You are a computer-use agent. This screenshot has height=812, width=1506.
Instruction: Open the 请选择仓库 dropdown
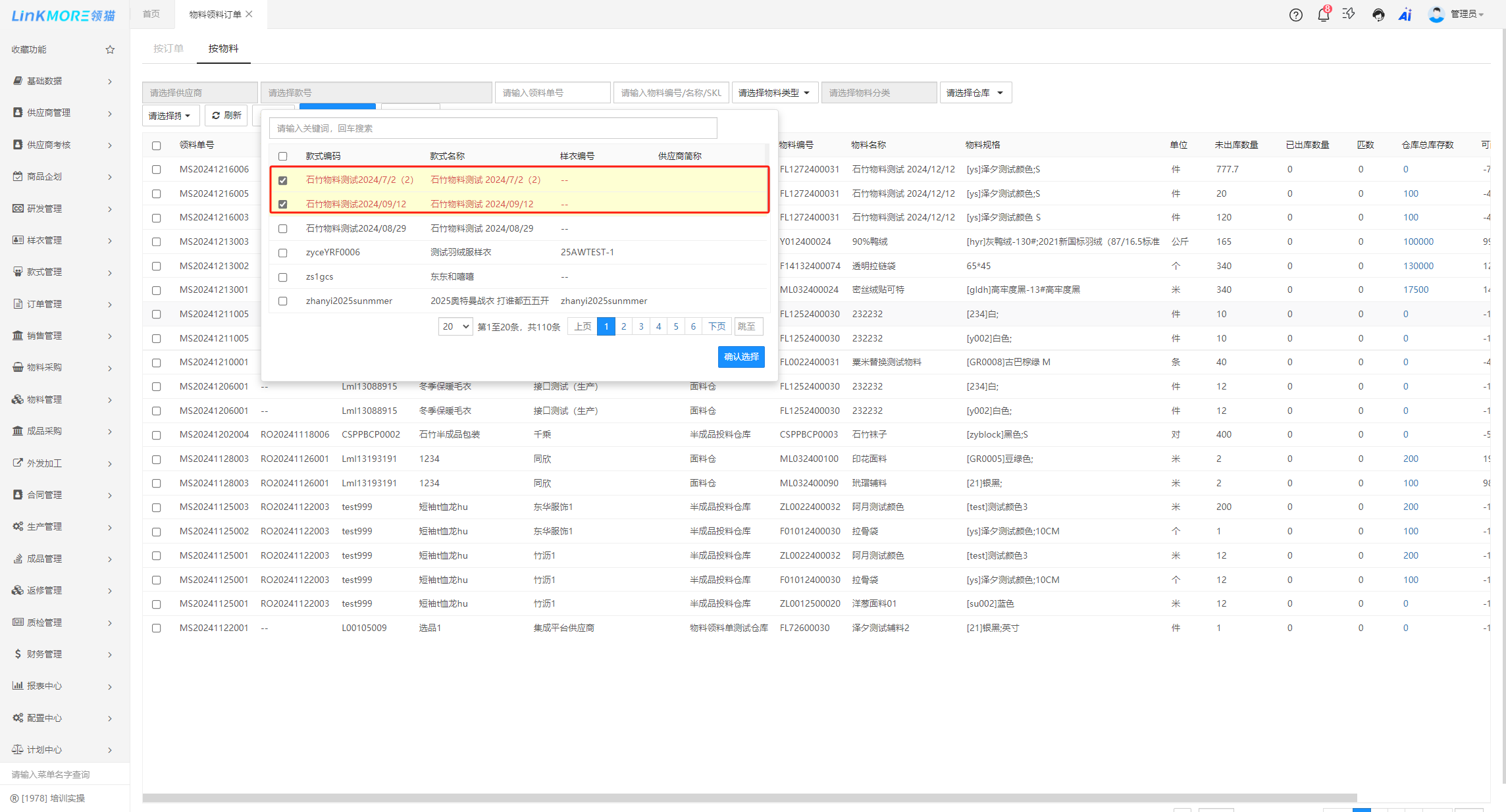pyautogui.click(x=975, y=93)
